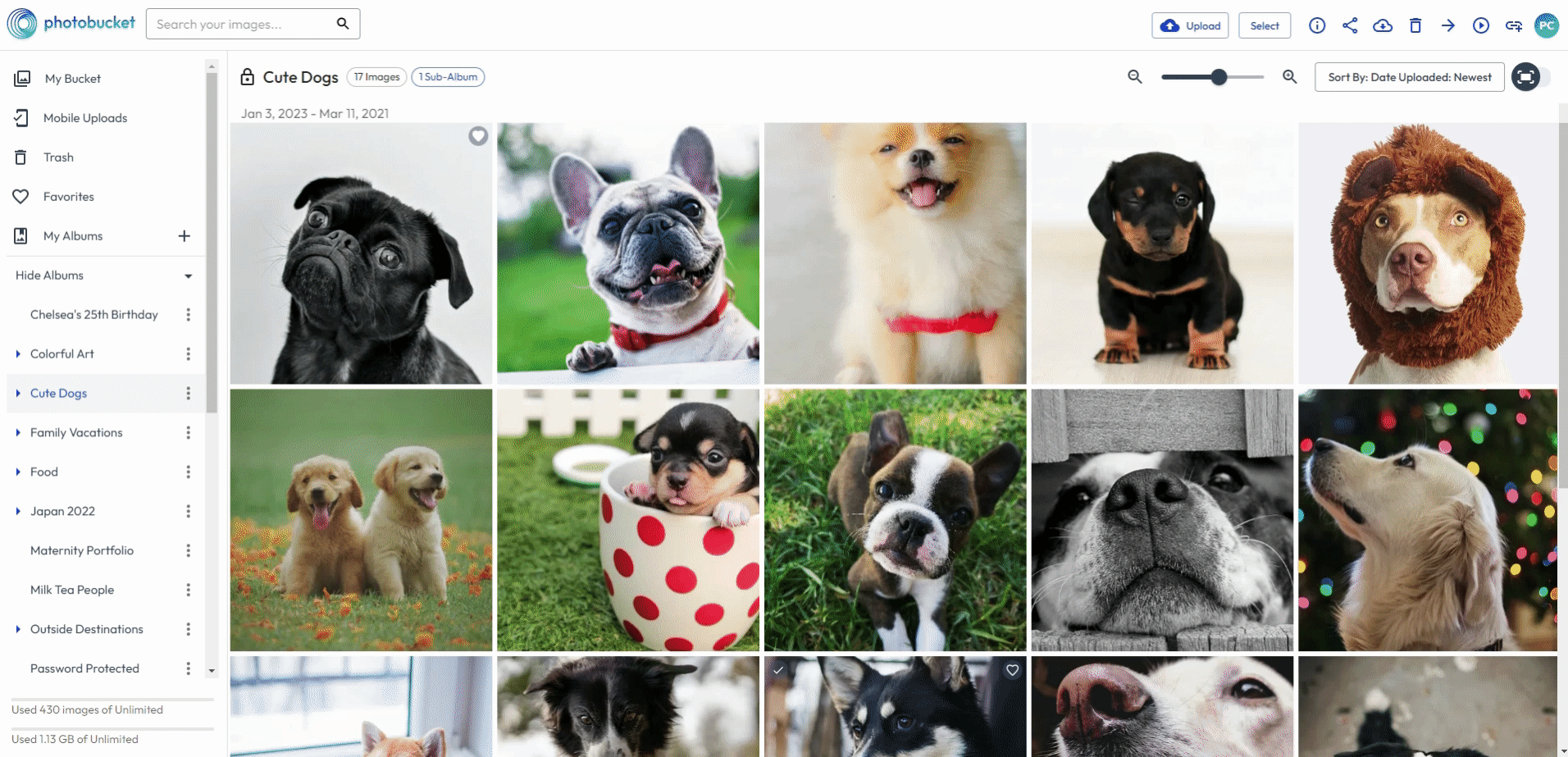Toggle favorite heart on husky puppy photo
This screenshot has width=1568, height=757.
(1013, 670)
